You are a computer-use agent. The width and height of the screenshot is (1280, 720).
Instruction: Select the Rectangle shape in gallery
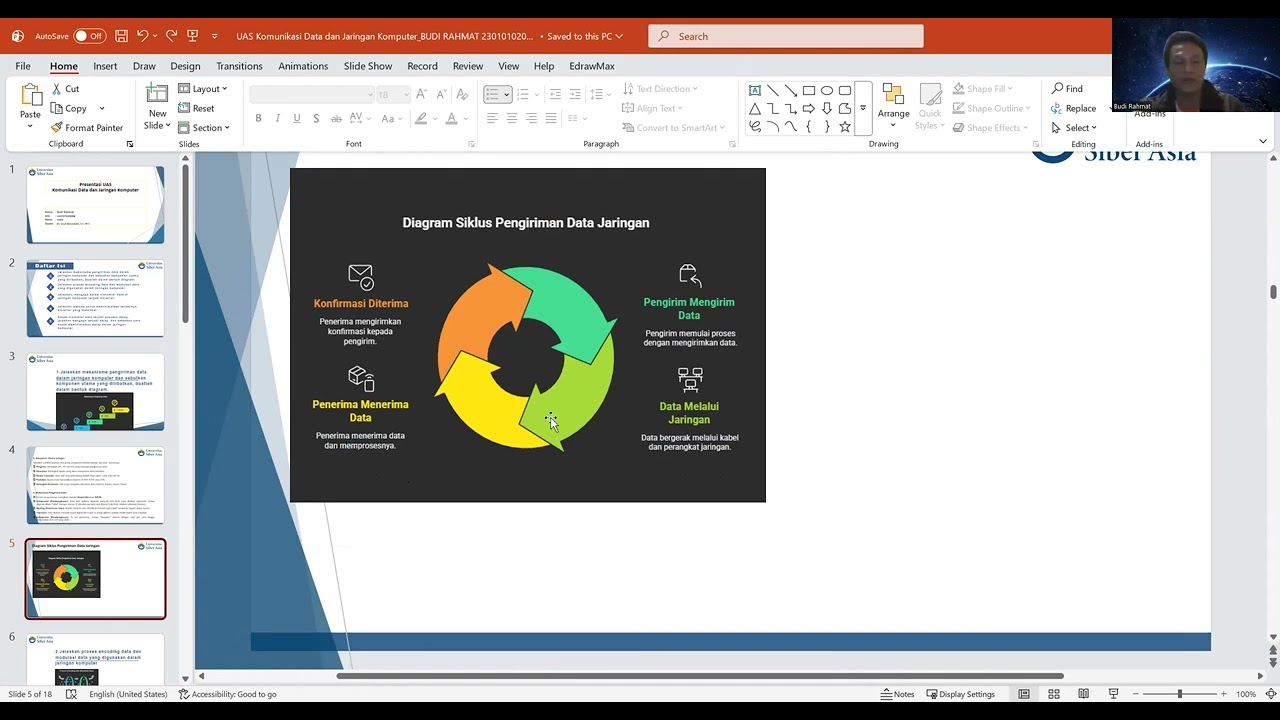pos(809,90)
